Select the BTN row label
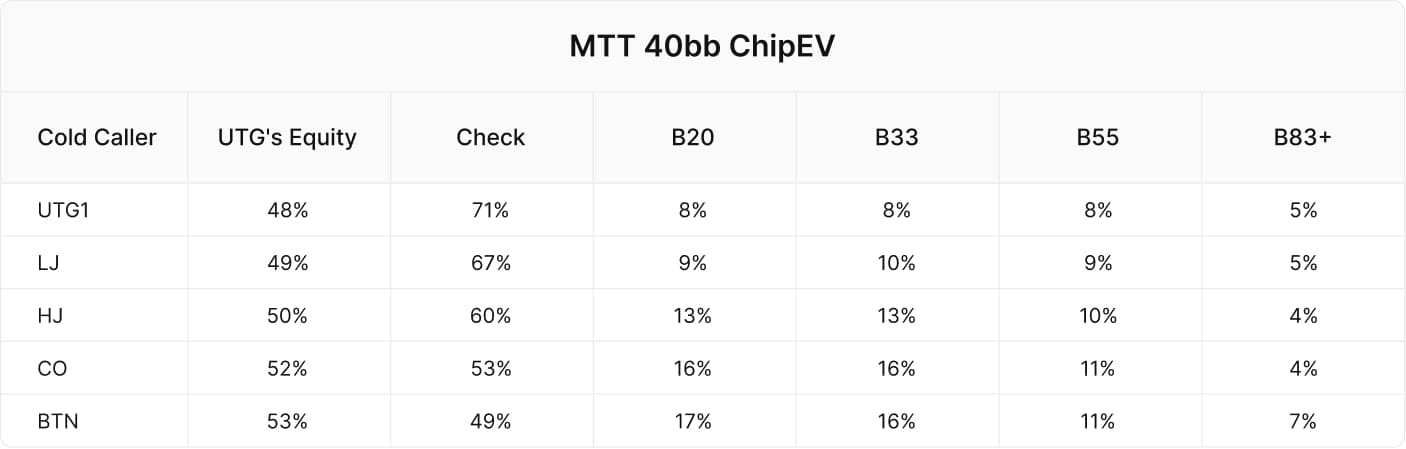The image size is (1406, 449). point(58,421)
